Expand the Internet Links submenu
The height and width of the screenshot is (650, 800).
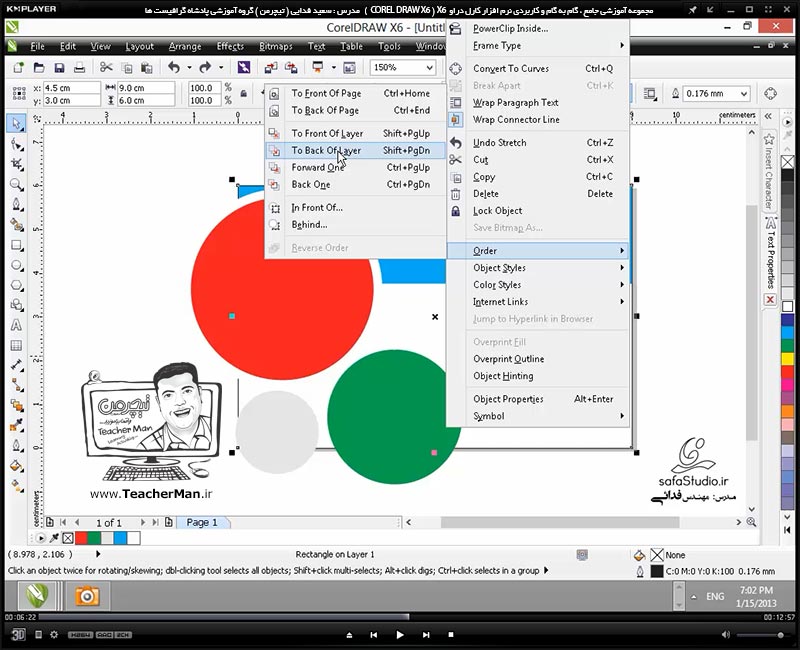(622, 302)
